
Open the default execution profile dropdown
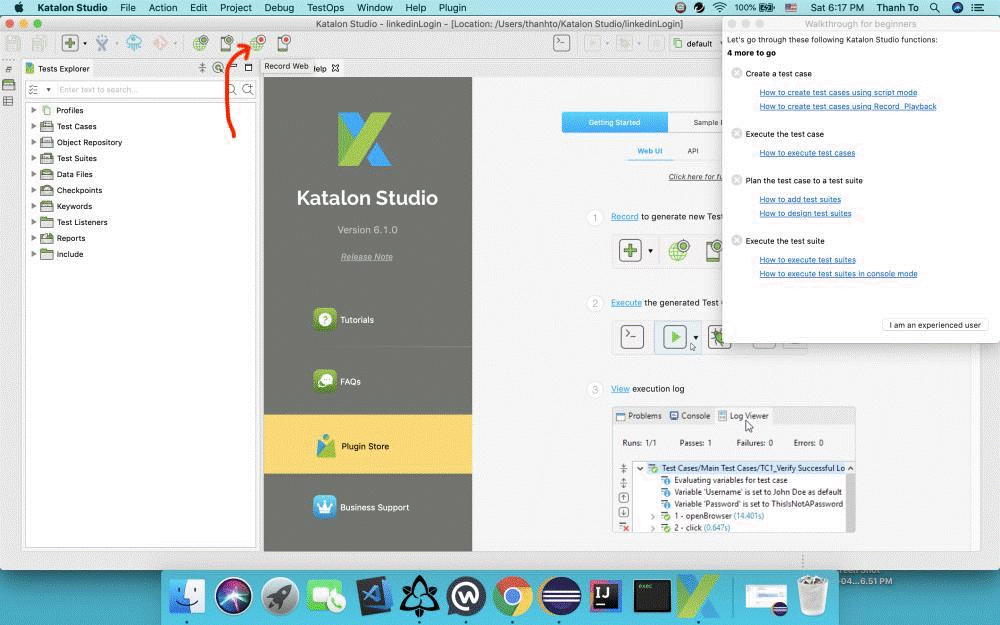[698, 43]
